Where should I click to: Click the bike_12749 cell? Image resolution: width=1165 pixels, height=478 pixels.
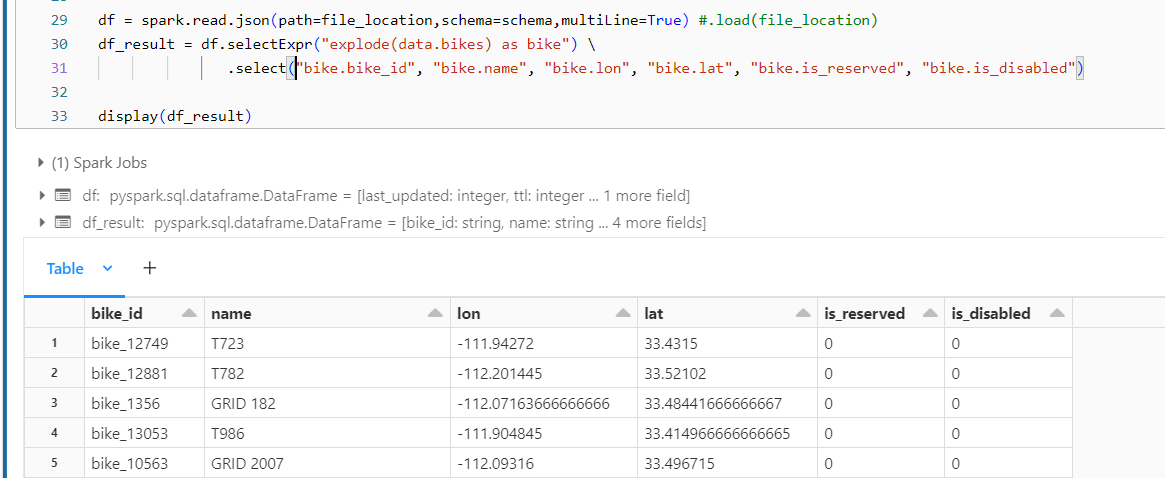(144, 343)
